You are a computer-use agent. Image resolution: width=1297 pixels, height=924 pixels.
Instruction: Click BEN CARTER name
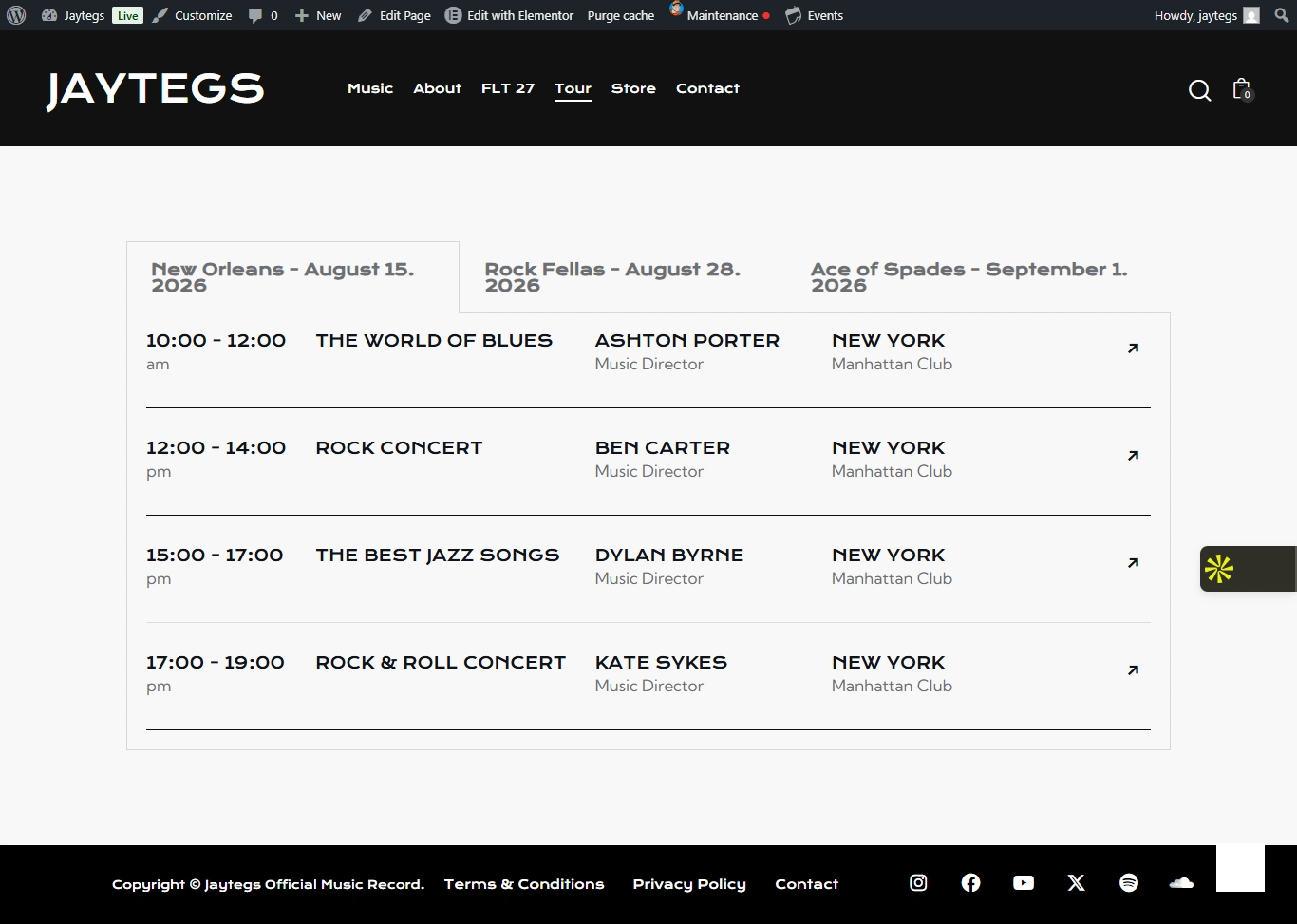tap(663, 447)
